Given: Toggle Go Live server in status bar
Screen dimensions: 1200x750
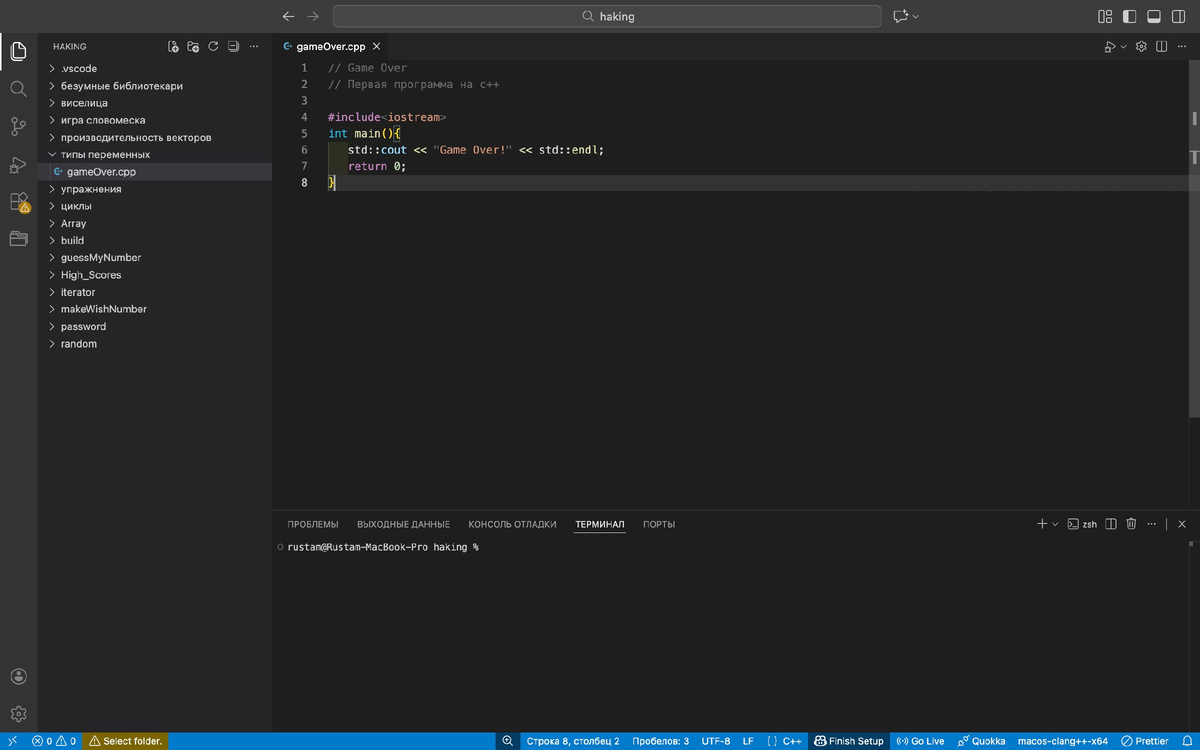Looking at the screenshot, I should [920, 741].
